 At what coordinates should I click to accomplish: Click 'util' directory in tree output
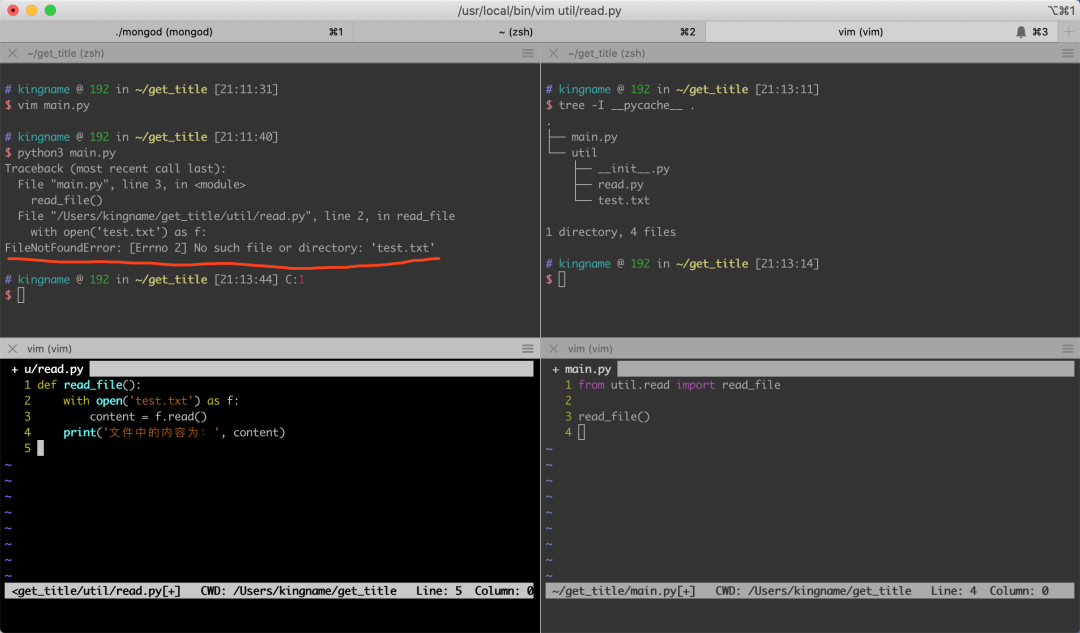click(x=583, y=153)
